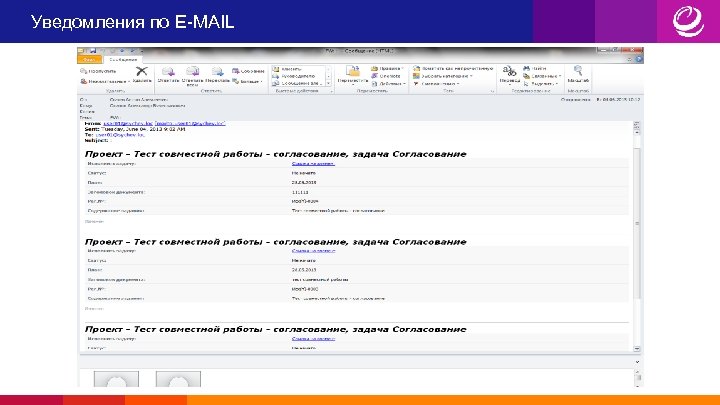
Task: Open the Junk (Нежелательная) dropdown
Action: click(106, 81)
